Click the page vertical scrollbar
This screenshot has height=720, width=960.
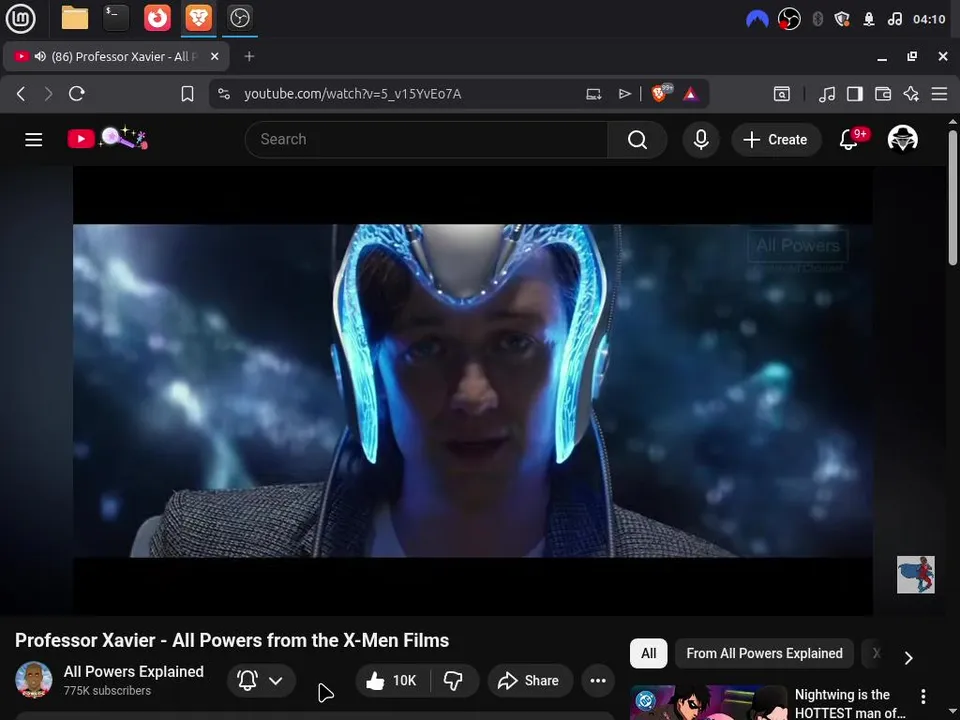(x=953, y=196)
